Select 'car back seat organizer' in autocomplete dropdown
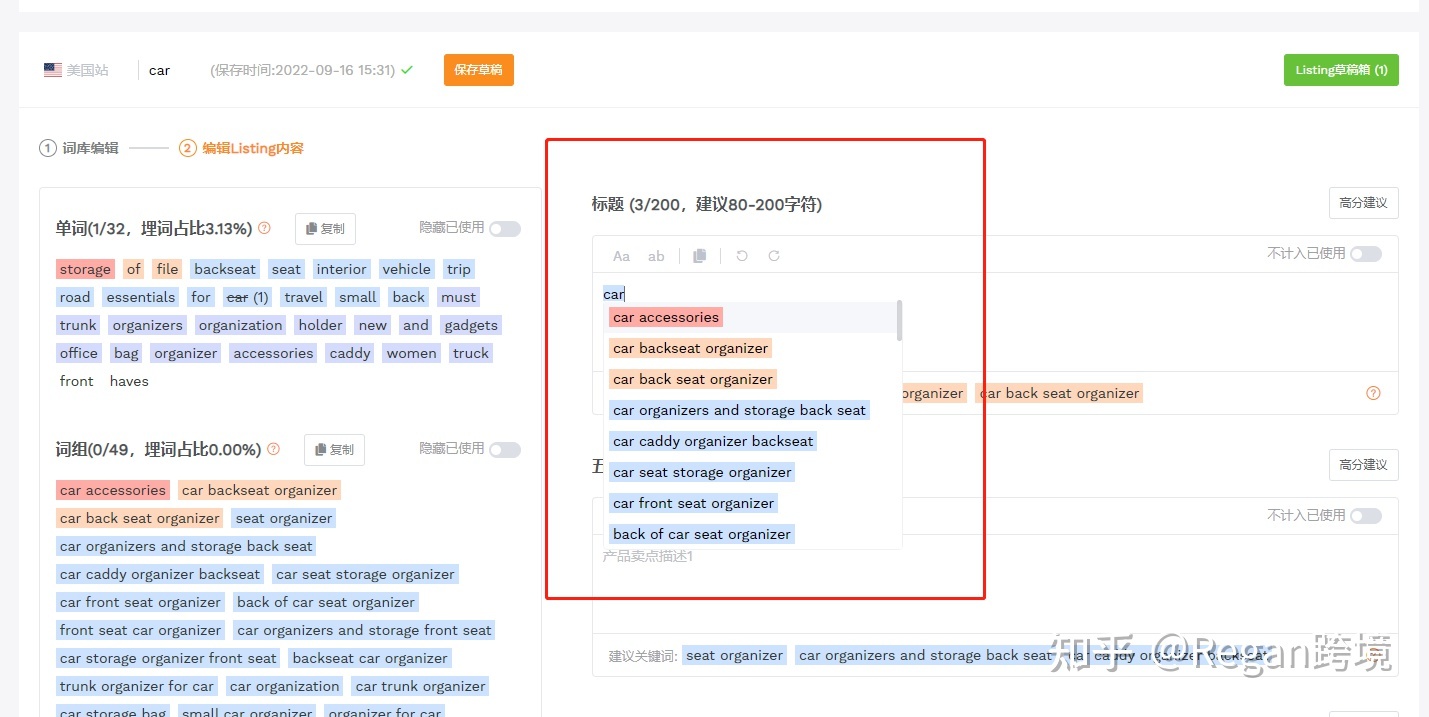1429x717 pixels. (693, 379)
